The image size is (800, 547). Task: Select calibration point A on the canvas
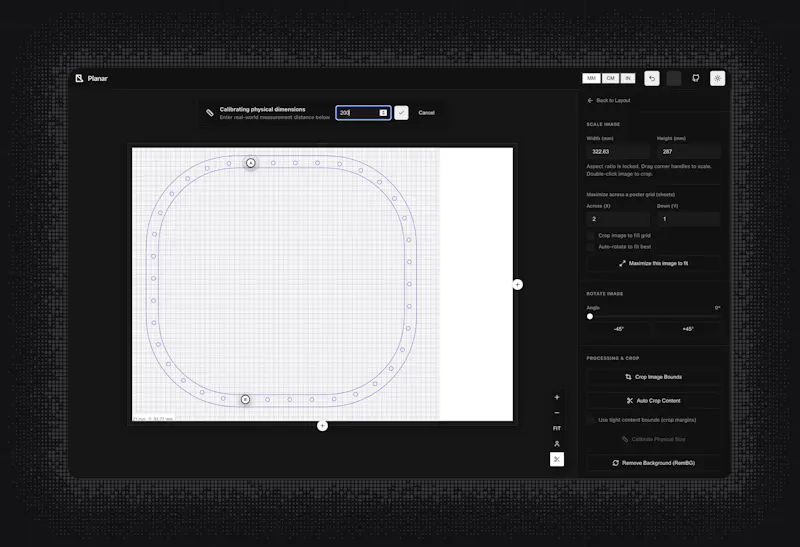click(x=251, y=163)
